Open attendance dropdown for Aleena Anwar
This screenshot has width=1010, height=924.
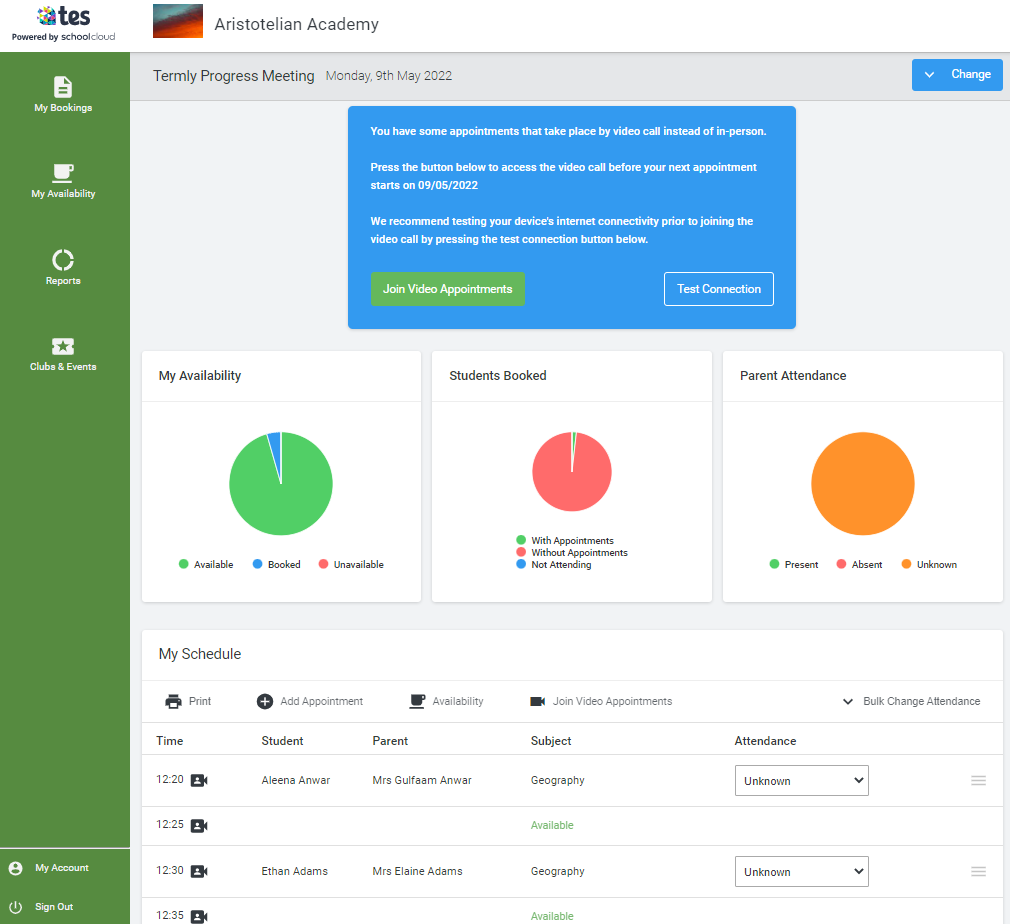pos(801,780)
